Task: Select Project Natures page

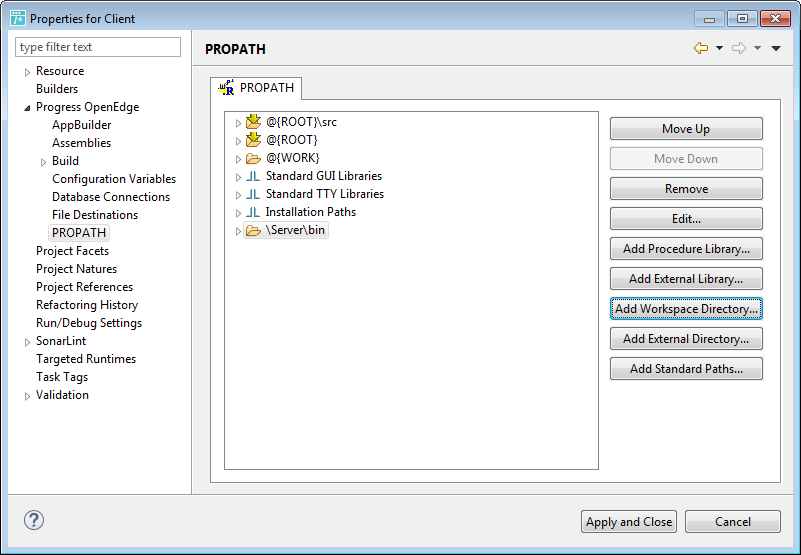Action: click(x=76, y=269)
